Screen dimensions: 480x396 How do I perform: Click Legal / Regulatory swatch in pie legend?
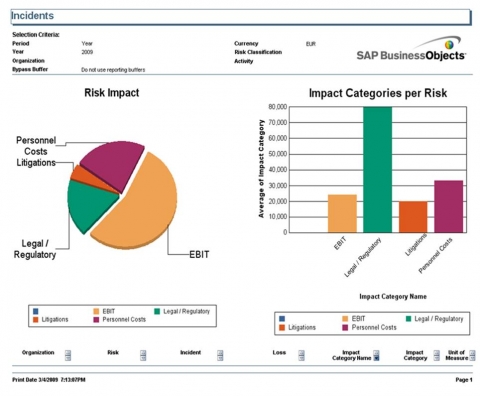coord(157,311)
